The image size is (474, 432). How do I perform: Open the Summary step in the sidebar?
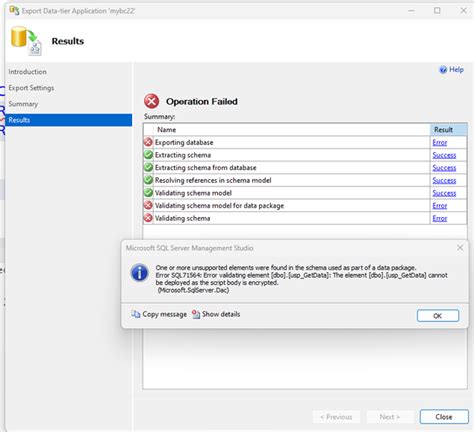pos(23,104)
